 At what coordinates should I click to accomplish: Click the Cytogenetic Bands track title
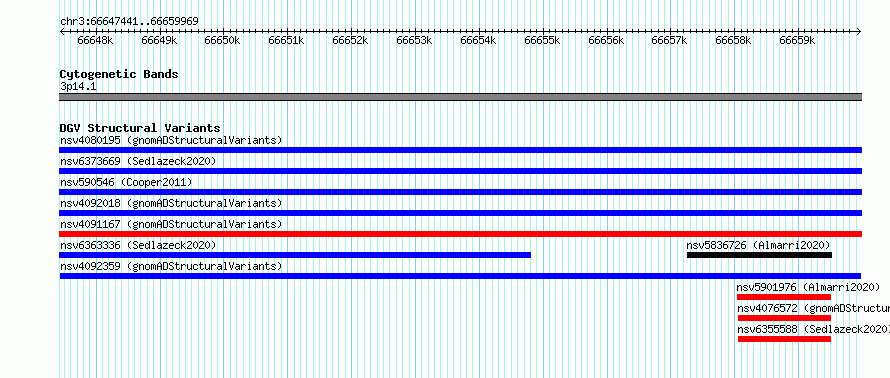pos(119,74)
